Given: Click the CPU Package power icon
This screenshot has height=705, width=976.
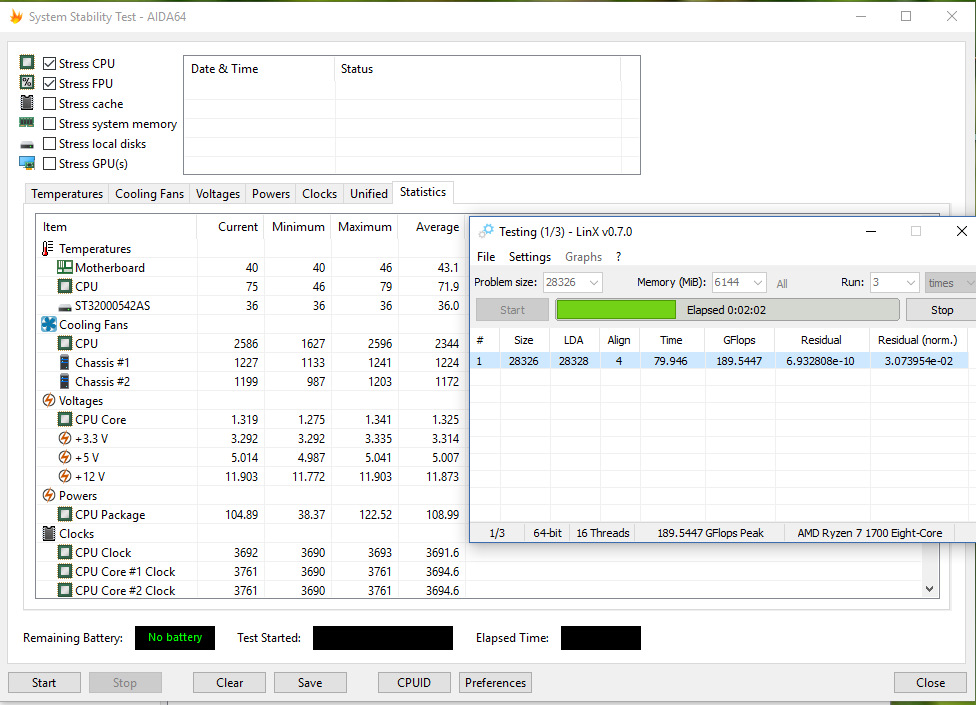Looking at the screenshot, I should (x=65, y=515).
